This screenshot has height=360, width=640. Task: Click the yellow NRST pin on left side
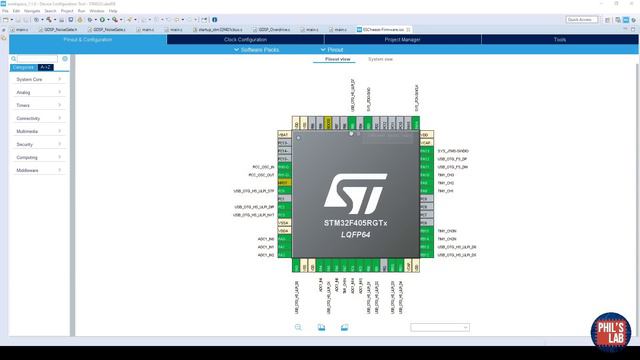pos(284,182)
